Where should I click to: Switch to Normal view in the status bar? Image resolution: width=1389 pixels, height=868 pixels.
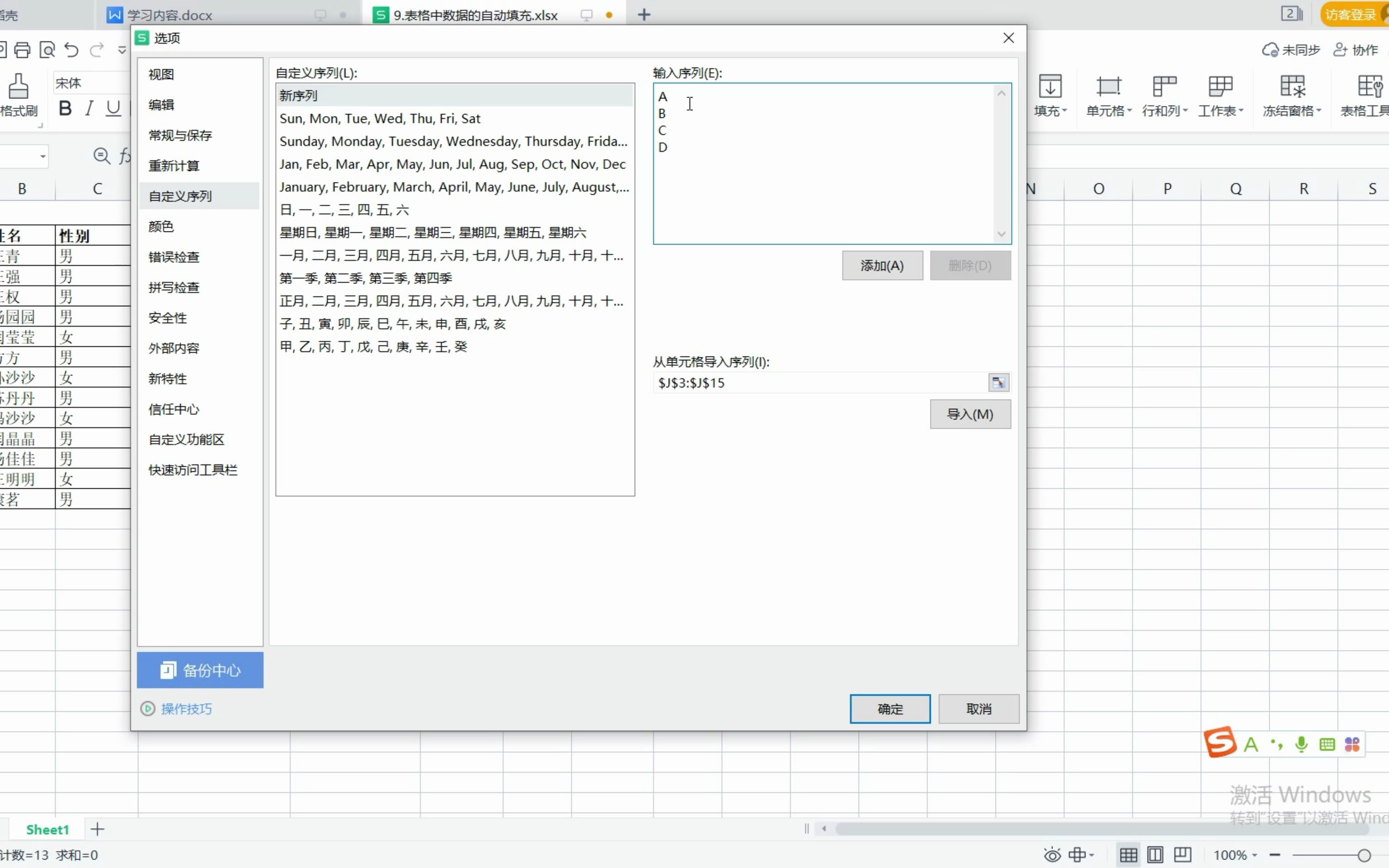point(1128,855)
